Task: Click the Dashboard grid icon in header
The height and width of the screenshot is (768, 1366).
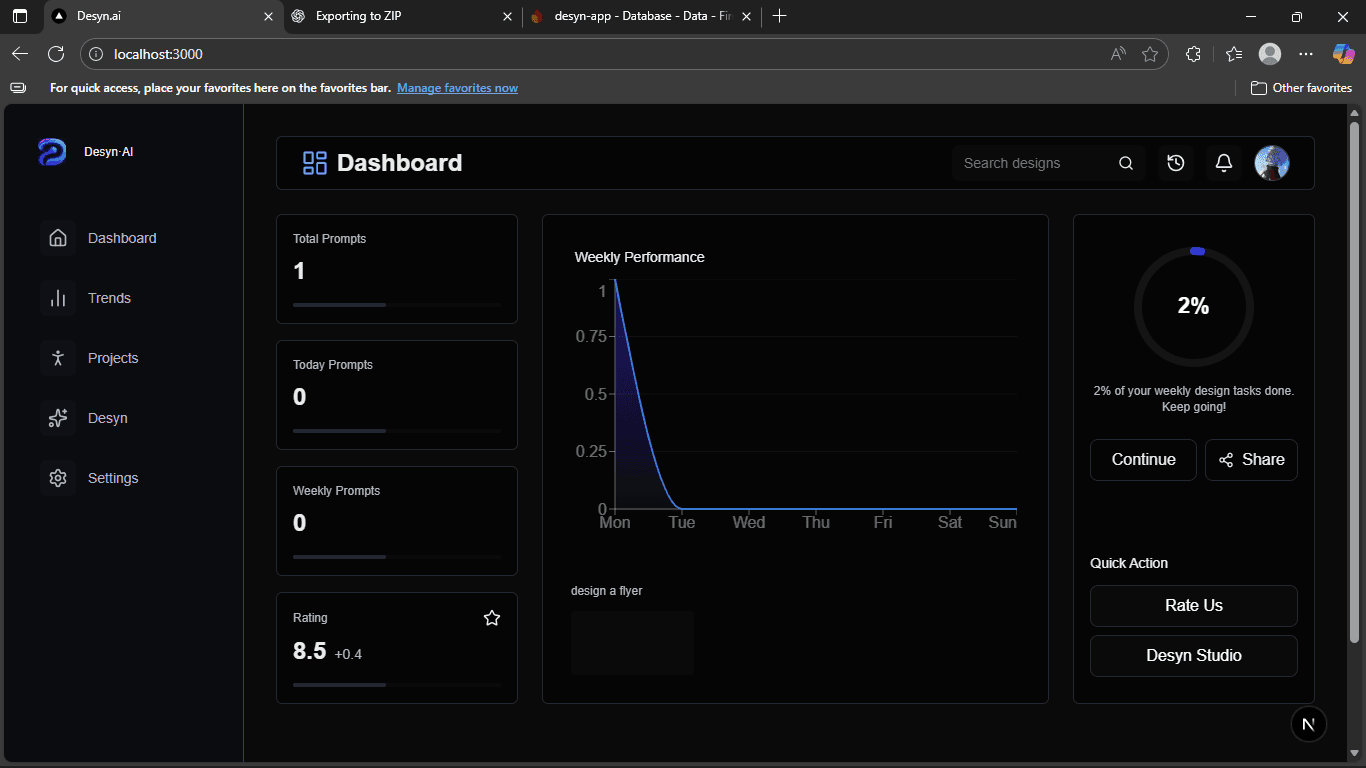Action: (315, 163)
